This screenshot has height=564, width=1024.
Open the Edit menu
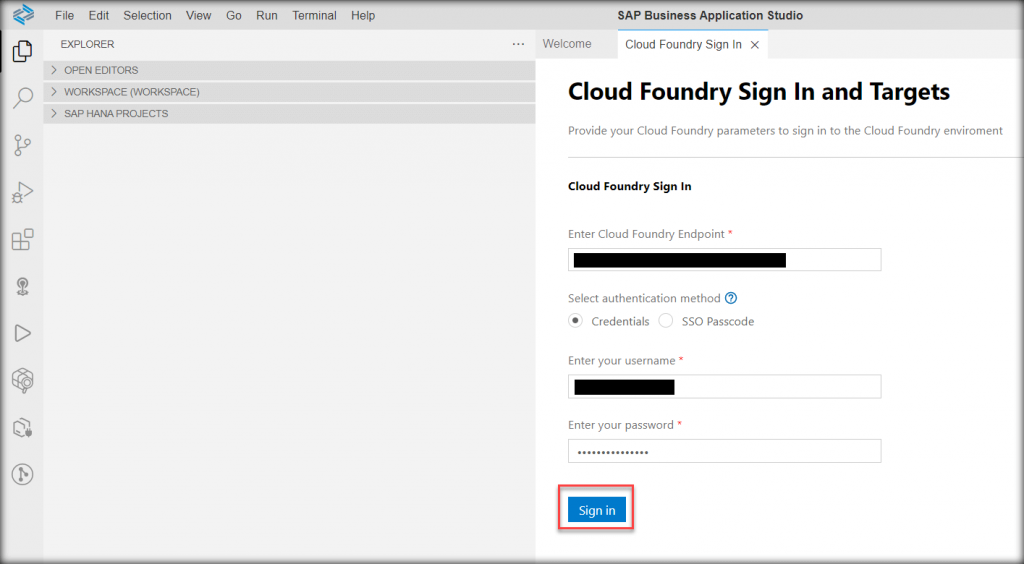point(99,16)
